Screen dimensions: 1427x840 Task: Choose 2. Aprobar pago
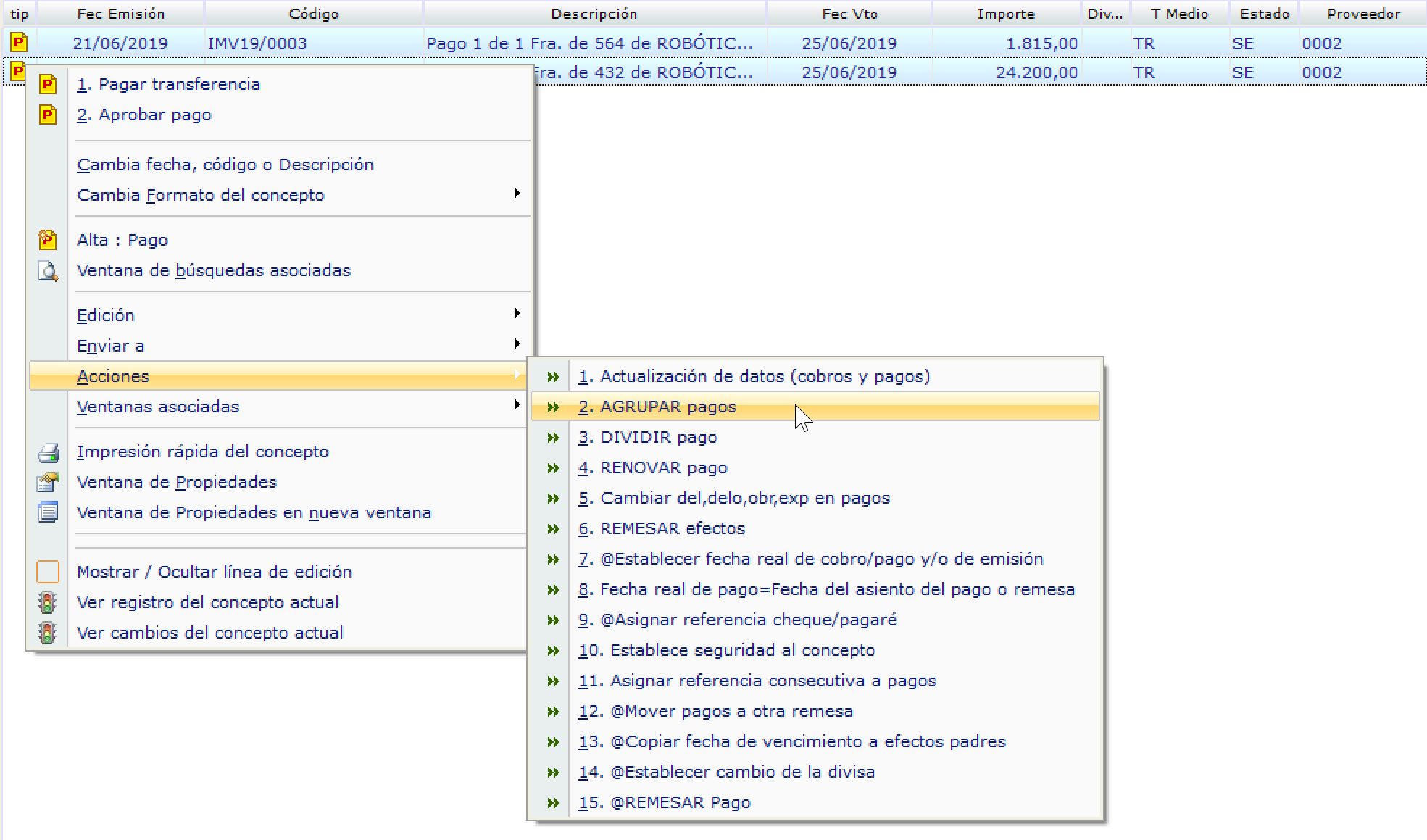coord(144,115)
